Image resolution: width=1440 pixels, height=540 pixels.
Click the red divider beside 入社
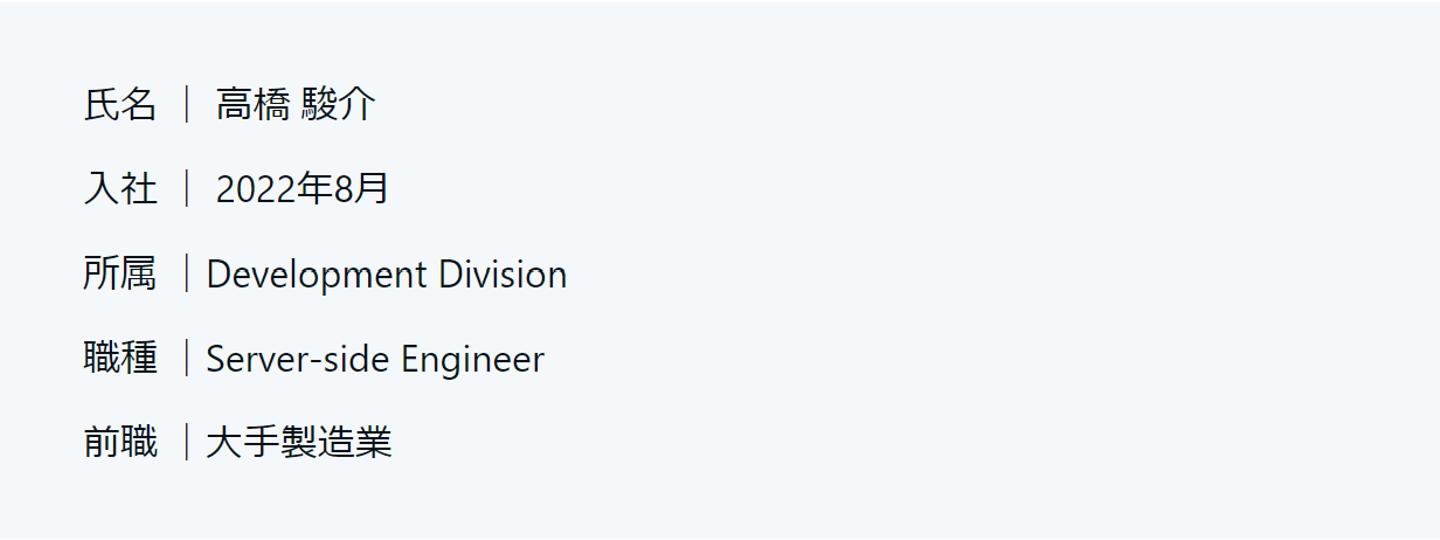pyautogui.click(x=187, y=188)
